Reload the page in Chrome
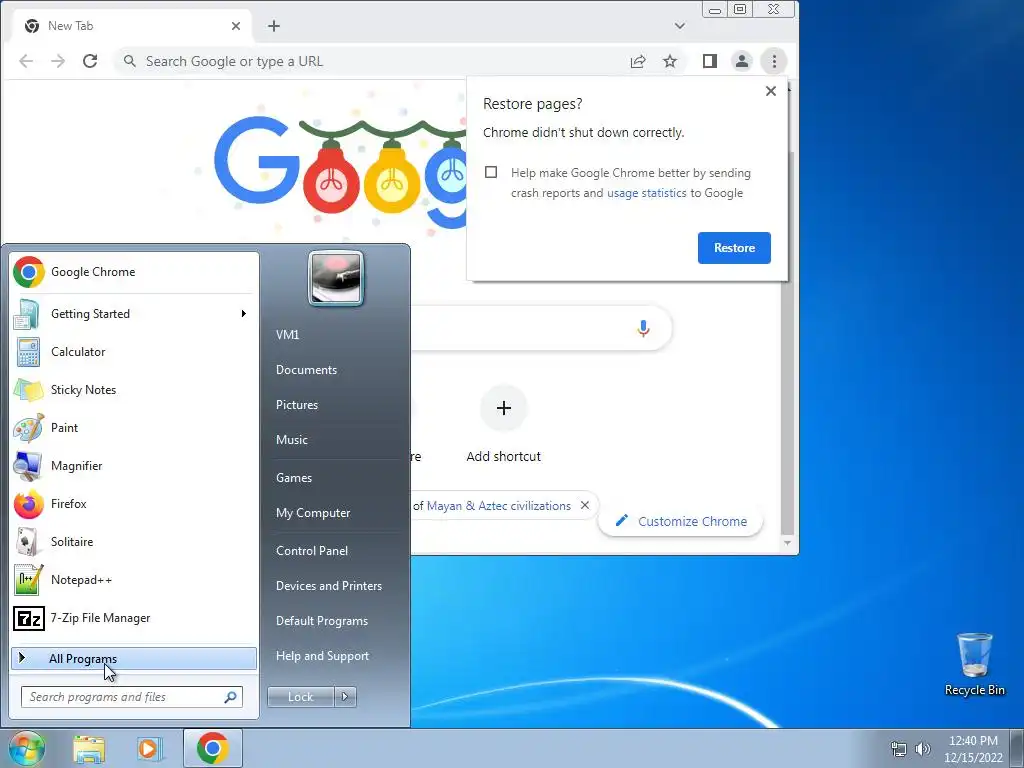 click(x=90, y=61)
